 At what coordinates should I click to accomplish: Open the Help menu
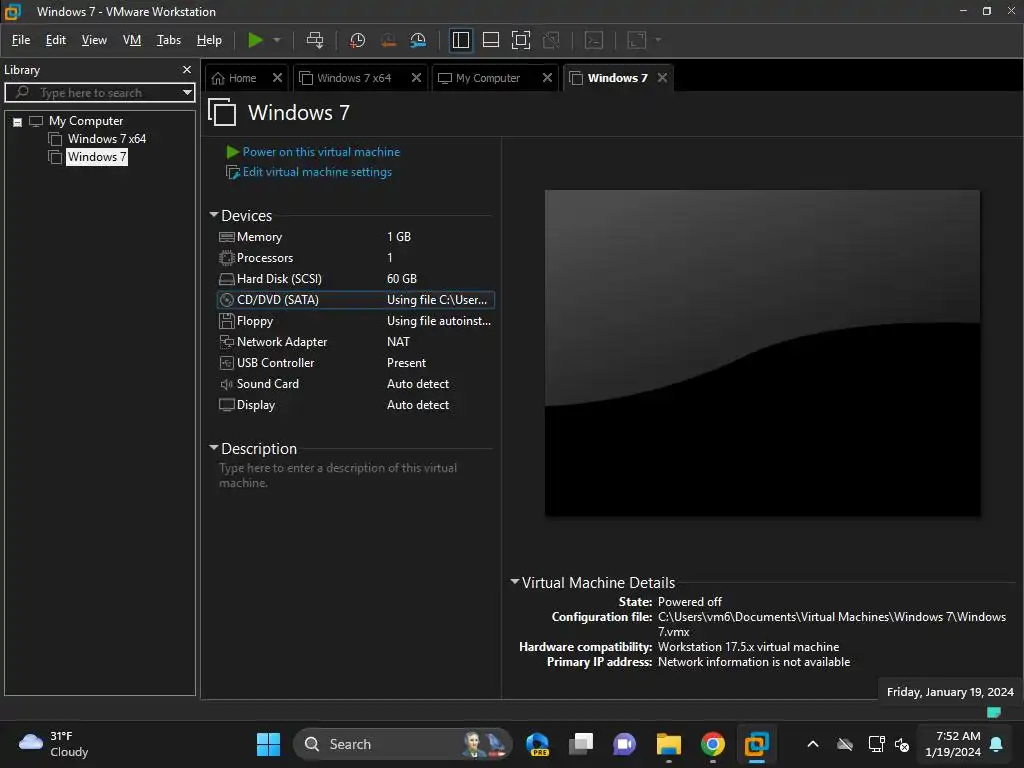click(209, 40)
